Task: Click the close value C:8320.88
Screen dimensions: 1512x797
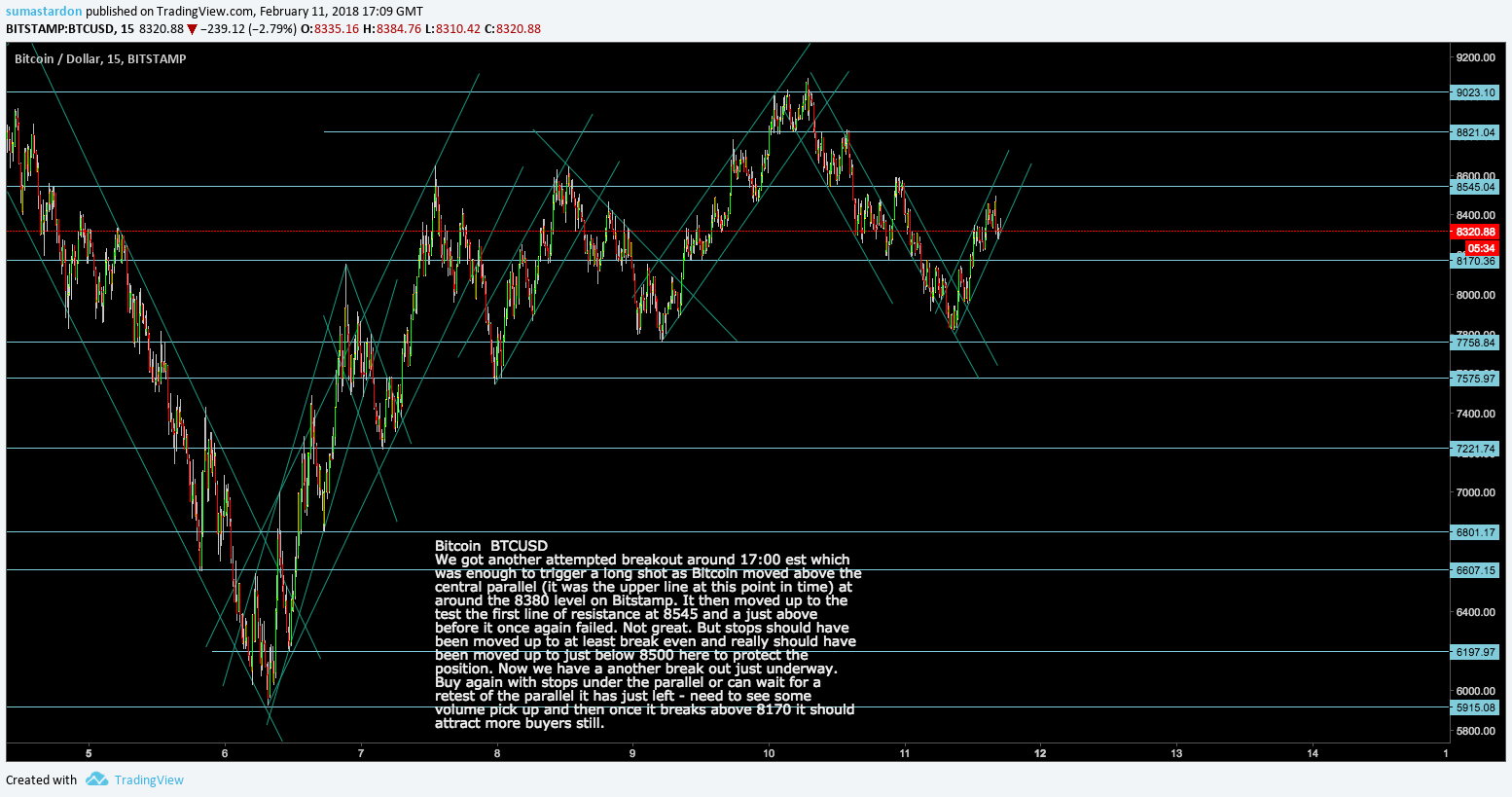Action: tap(512, 28)
